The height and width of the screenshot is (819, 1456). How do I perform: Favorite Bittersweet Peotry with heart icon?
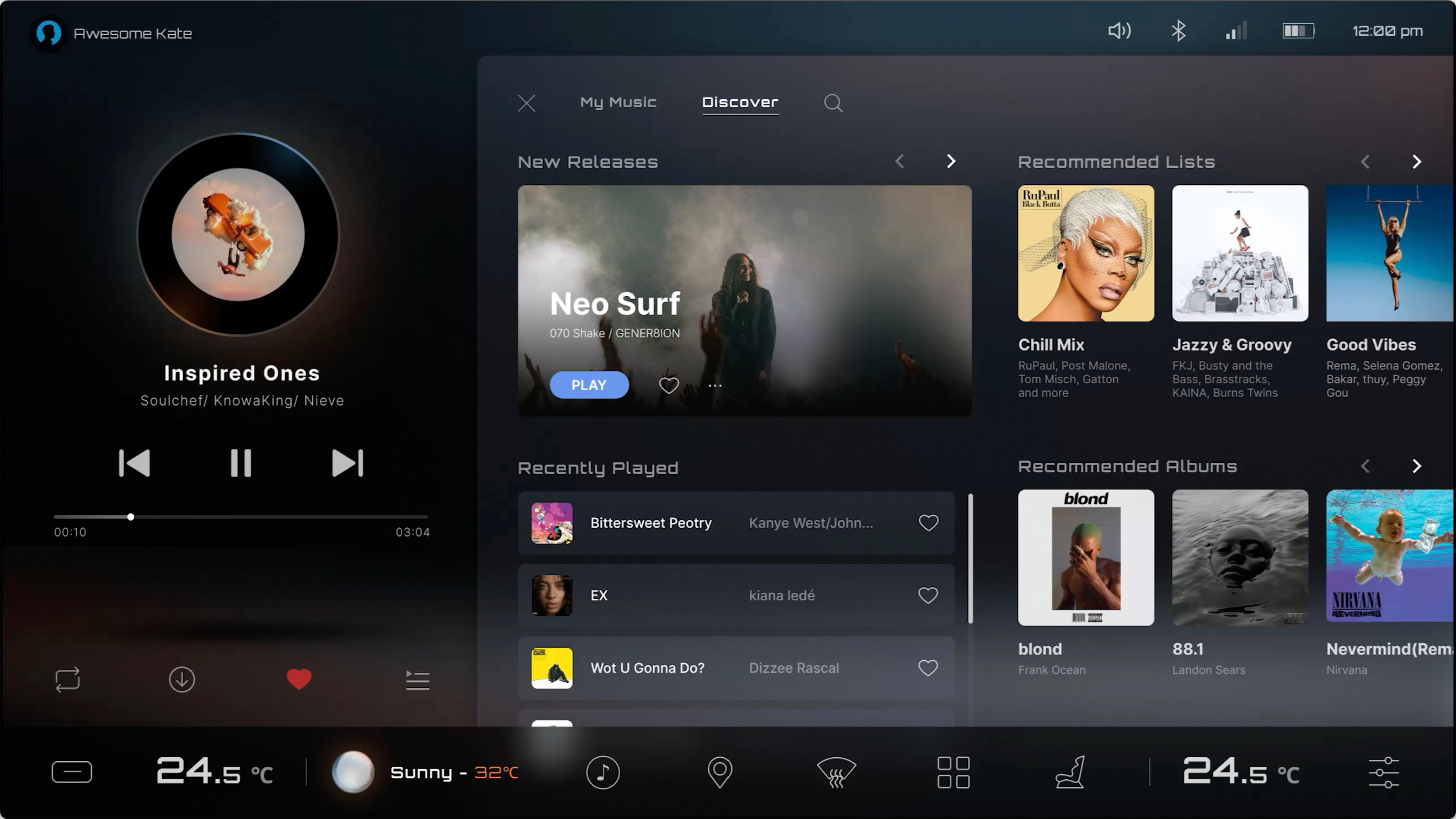(x=927, y=523)
